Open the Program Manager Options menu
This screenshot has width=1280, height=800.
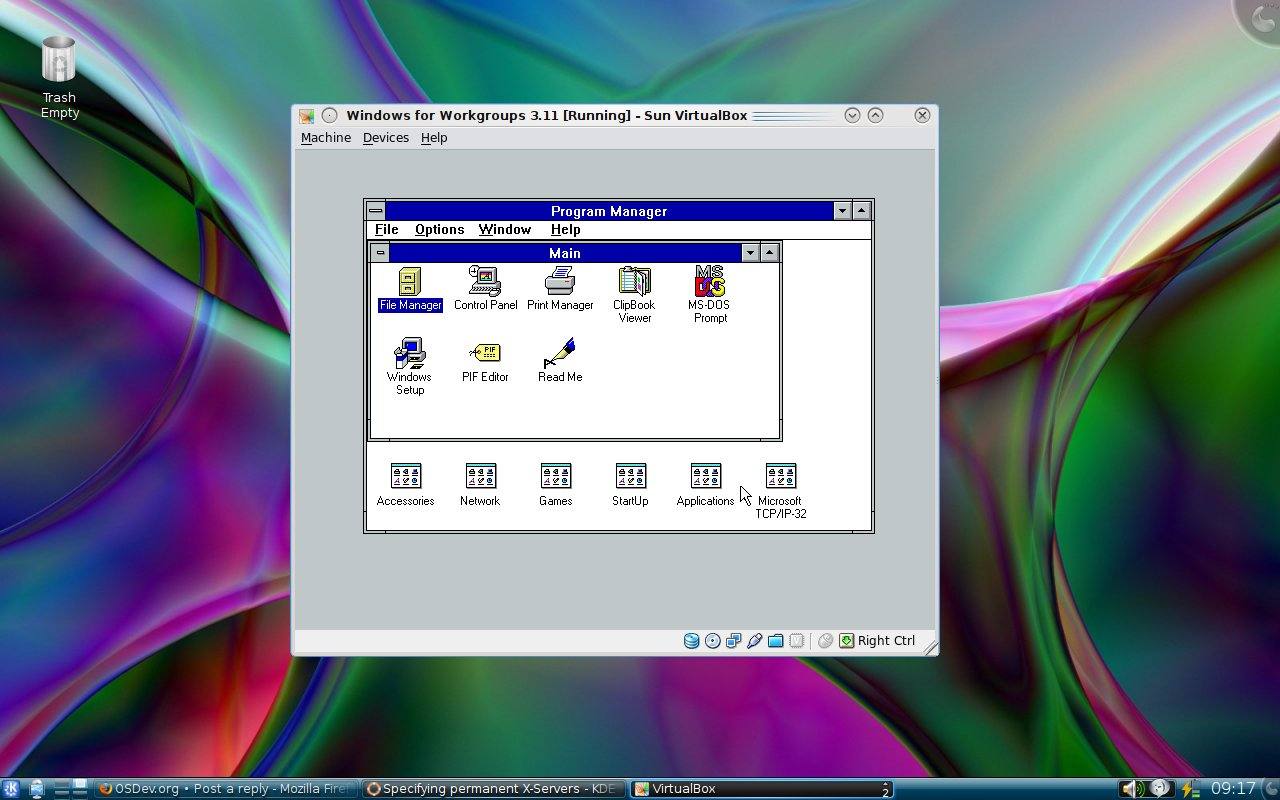439,229
